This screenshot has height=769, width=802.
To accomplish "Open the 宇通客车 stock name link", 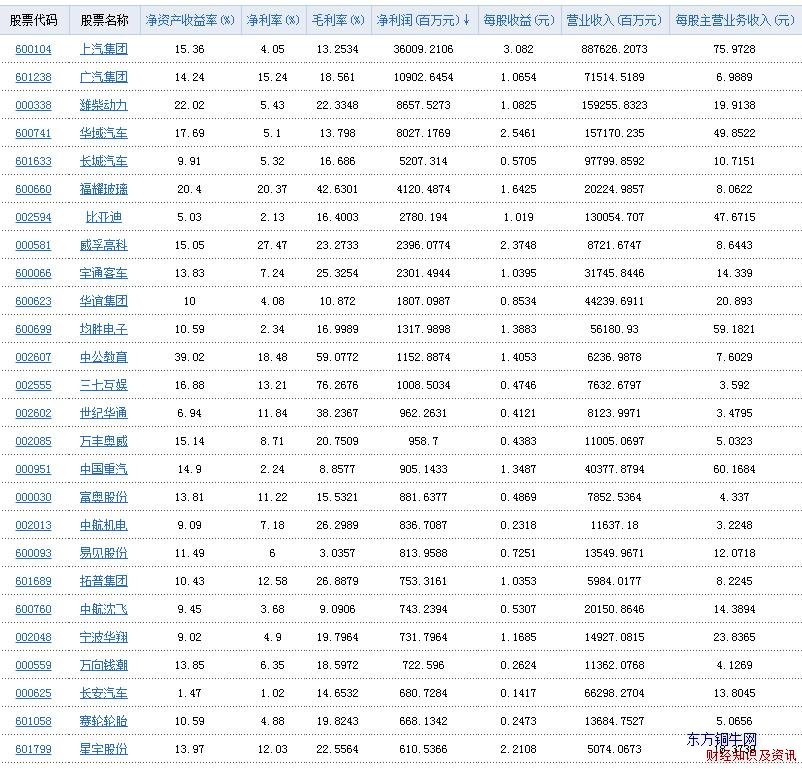I will [x=104, y=273].
